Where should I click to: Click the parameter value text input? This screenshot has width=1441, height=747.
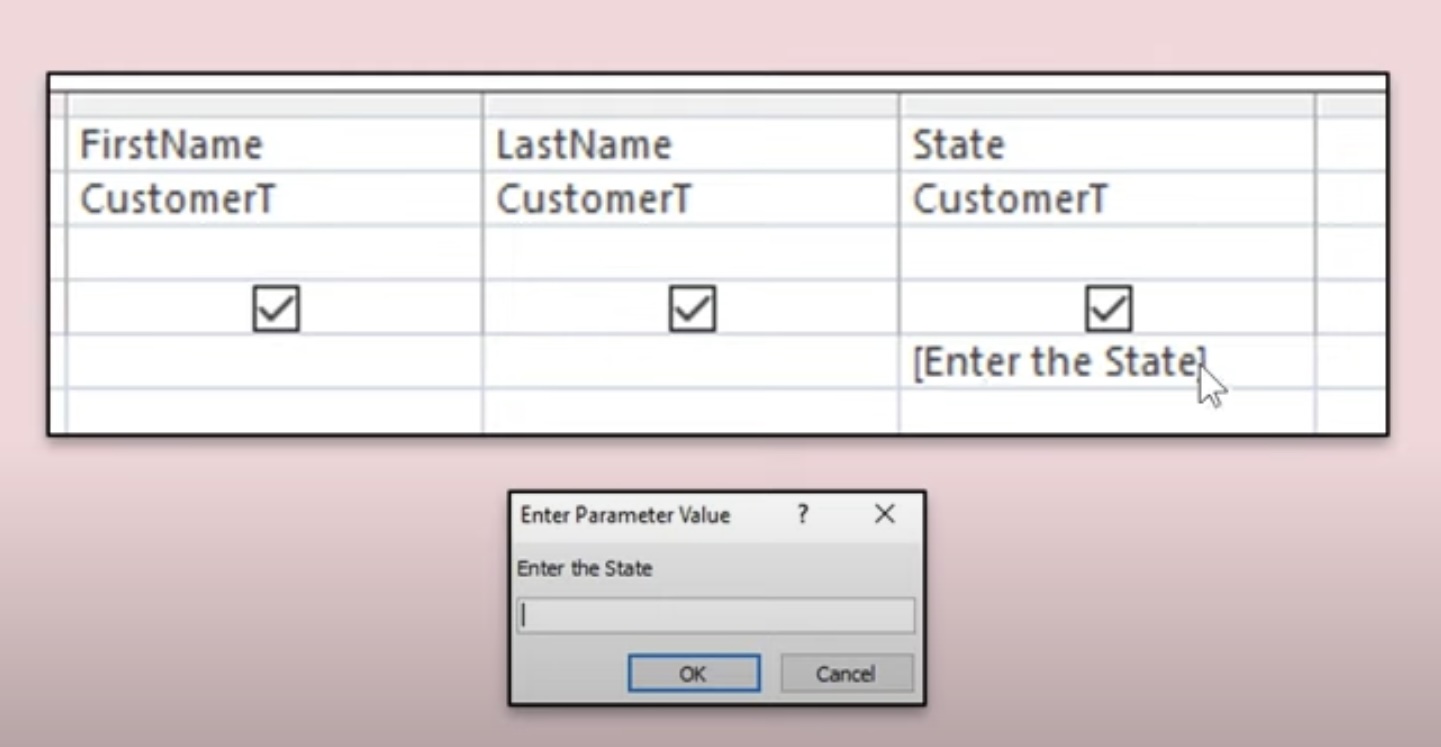point(715,614)
